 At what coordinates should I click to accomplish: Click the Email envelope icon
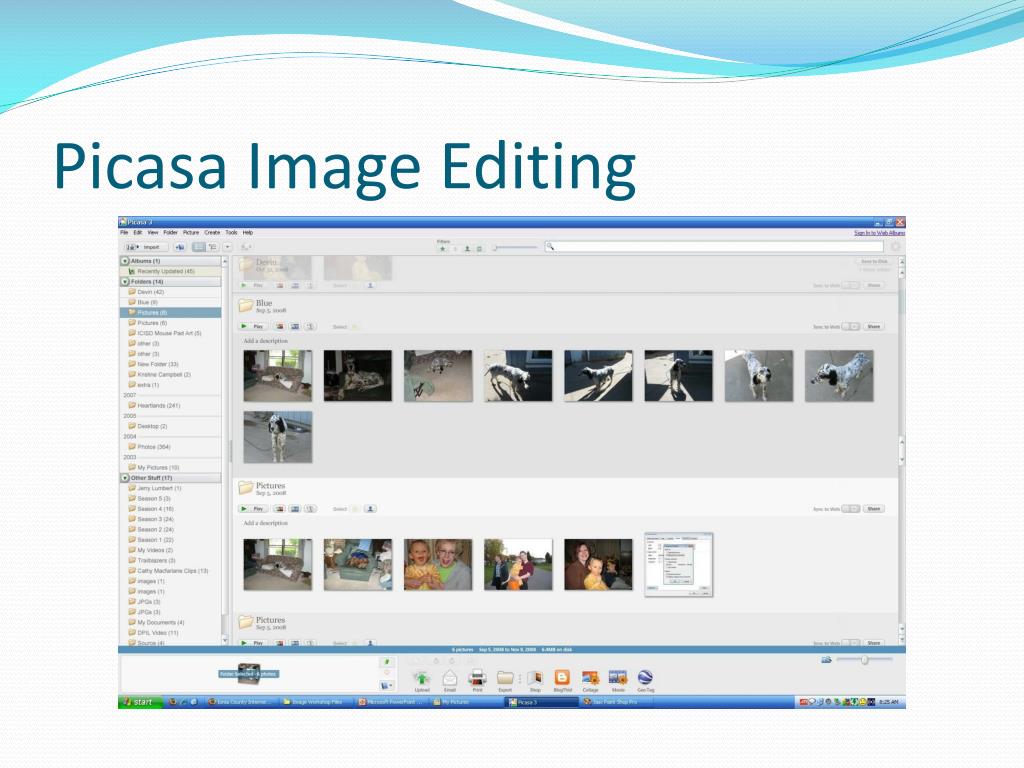click(x=450, y=678)
